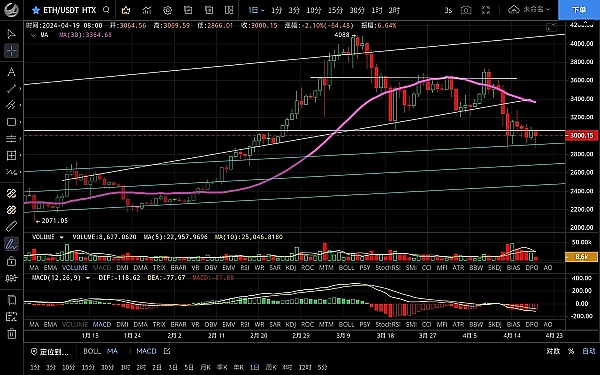Open the 1日 interval dropdown
Screen dimensions: 600x375
[256, 10]
